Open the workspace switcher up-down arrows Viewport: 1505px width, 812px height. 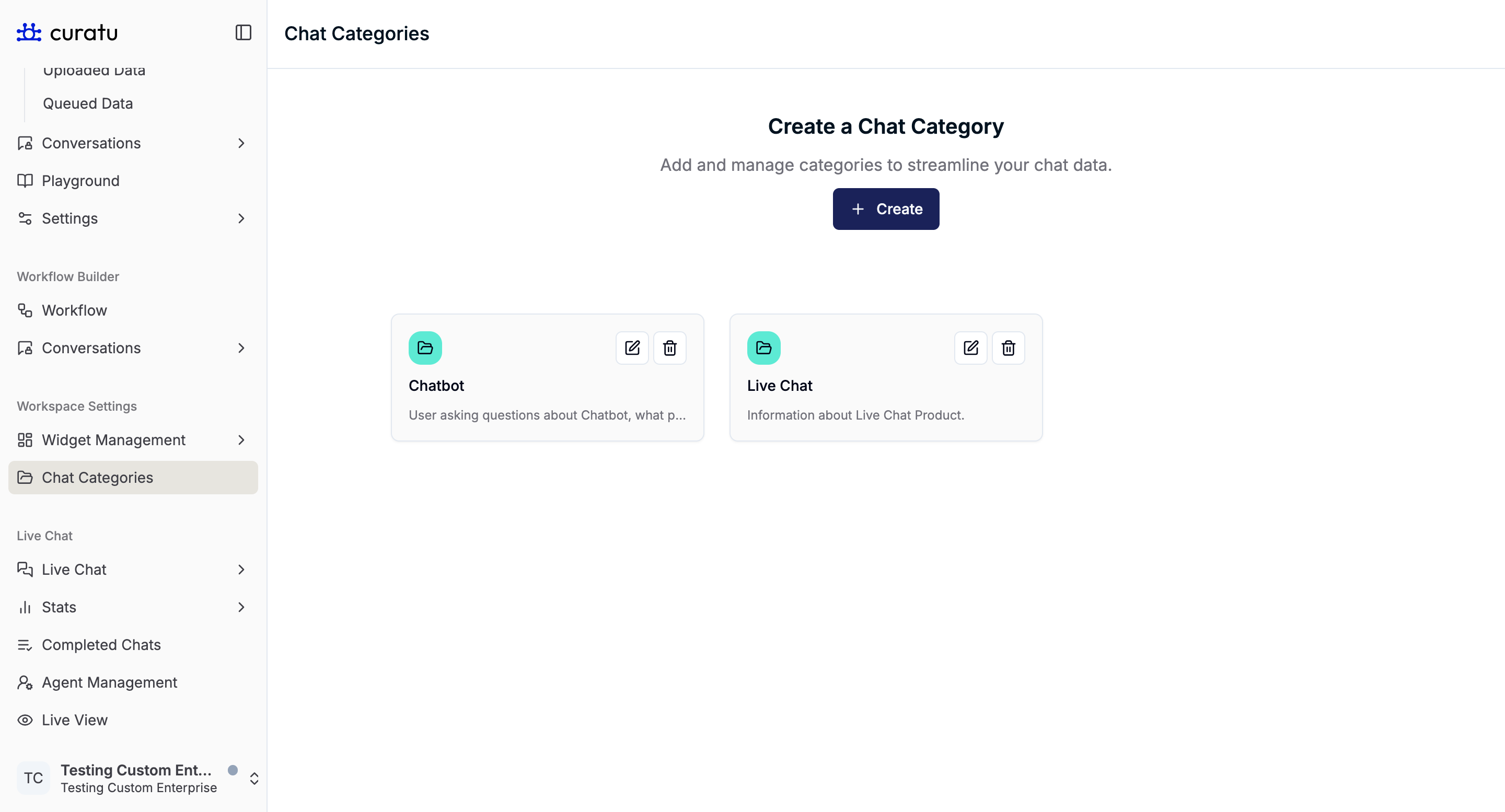tap(254, 778)
